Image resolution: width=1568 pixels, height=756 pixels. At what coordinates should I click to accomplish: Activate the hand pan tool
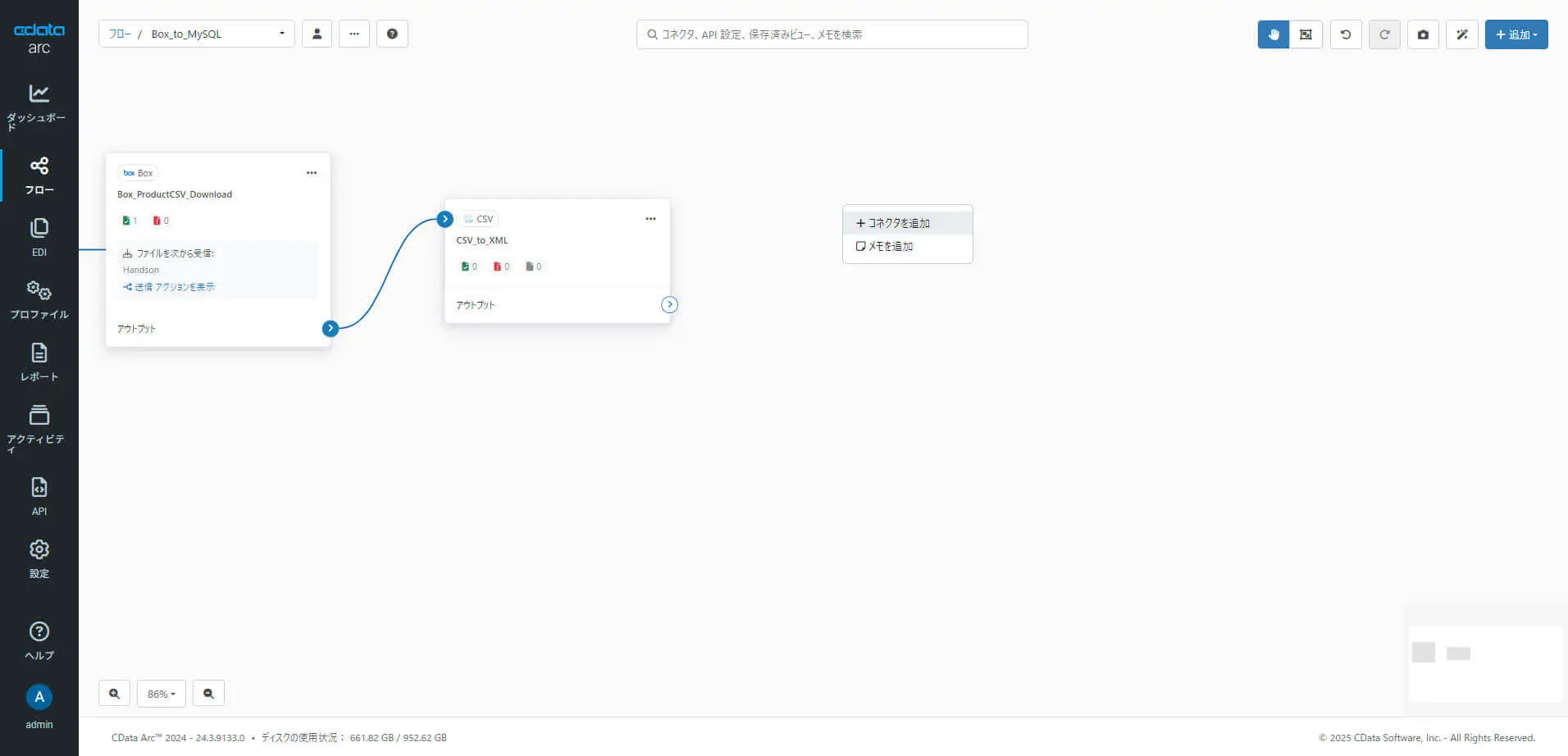1274,34
